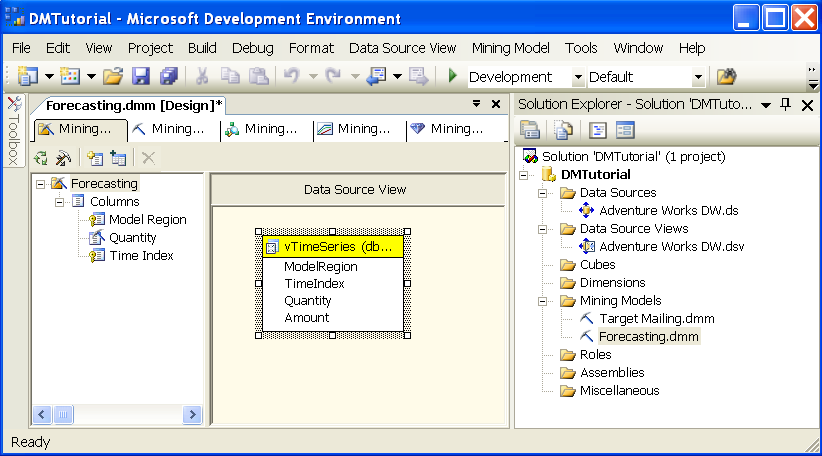Click the Solution Explorer Show All Files icon
The image size is (822, 456).
(x=564, y=129)
